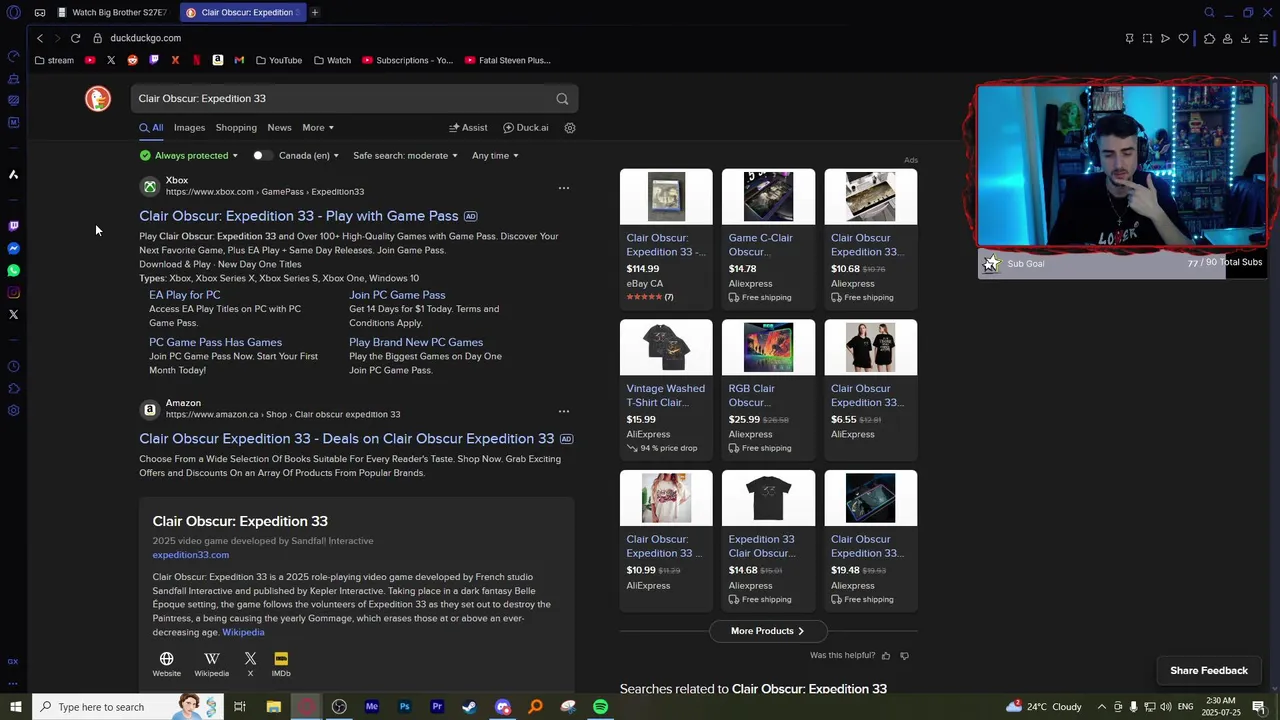Open the Wikipedia icon in the info card
The image size is (1280, 720).
click(212, 664)
